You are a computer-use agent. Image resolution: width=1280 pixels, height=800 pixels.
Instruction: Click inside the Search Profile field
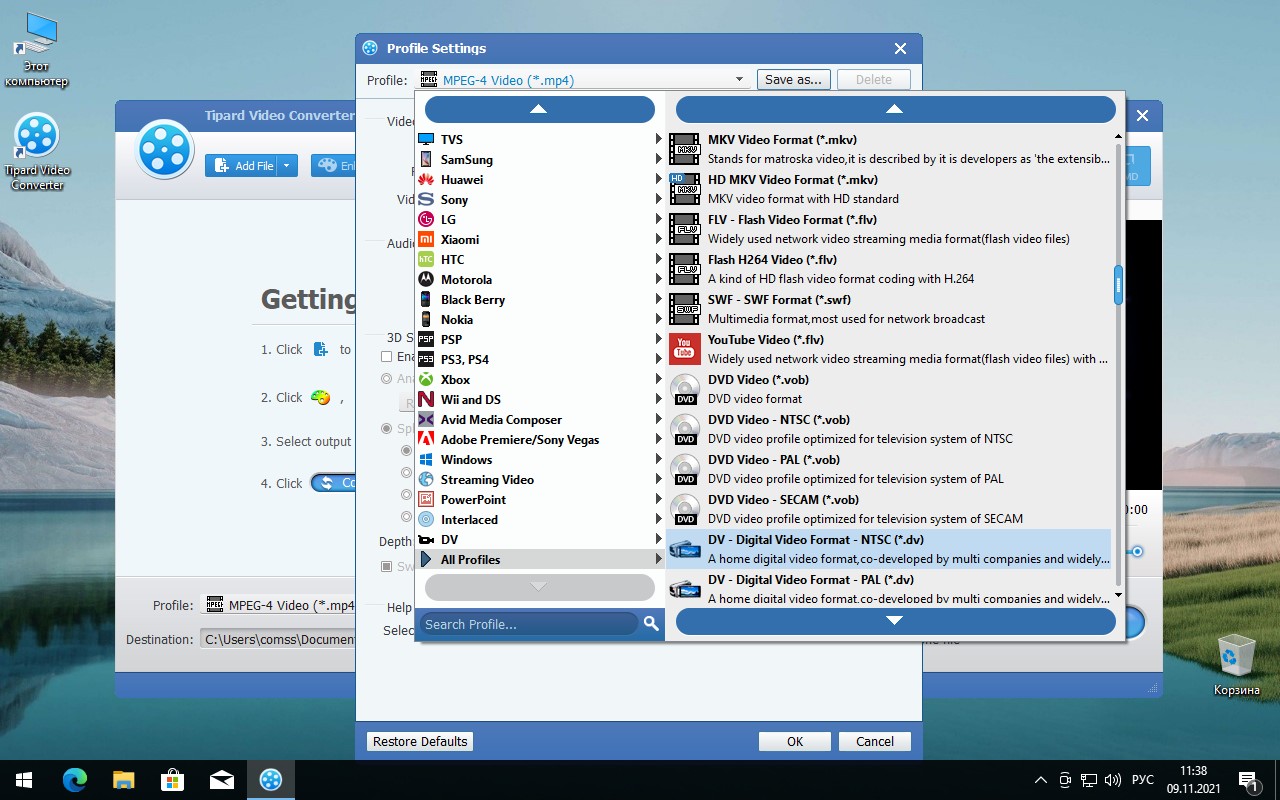(x=528, y=624)
